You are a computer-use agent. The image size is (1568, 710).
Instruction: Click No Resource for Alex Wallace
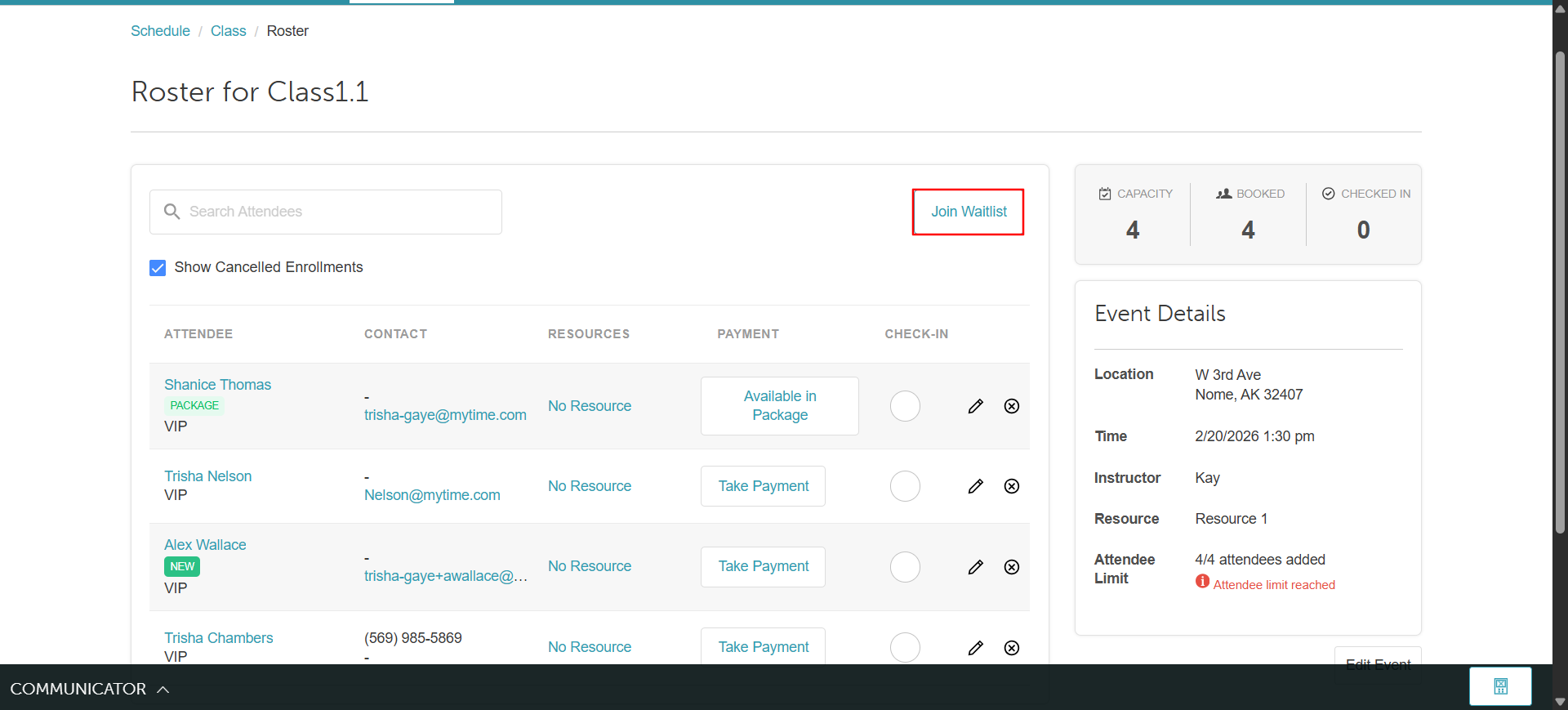point(590,566)
